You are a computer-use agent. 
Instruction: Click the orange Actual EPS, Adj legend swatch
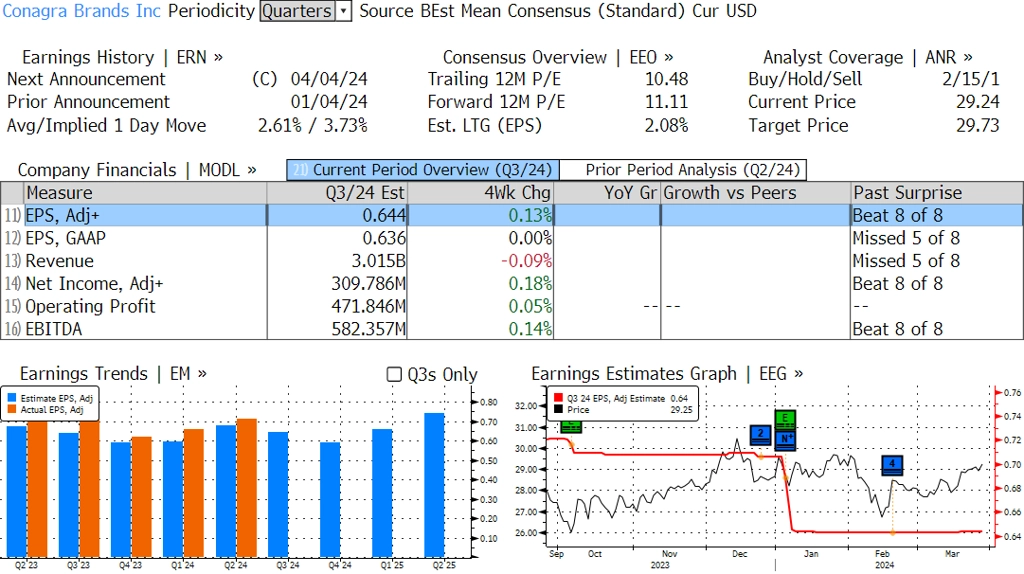coord(12,410)
